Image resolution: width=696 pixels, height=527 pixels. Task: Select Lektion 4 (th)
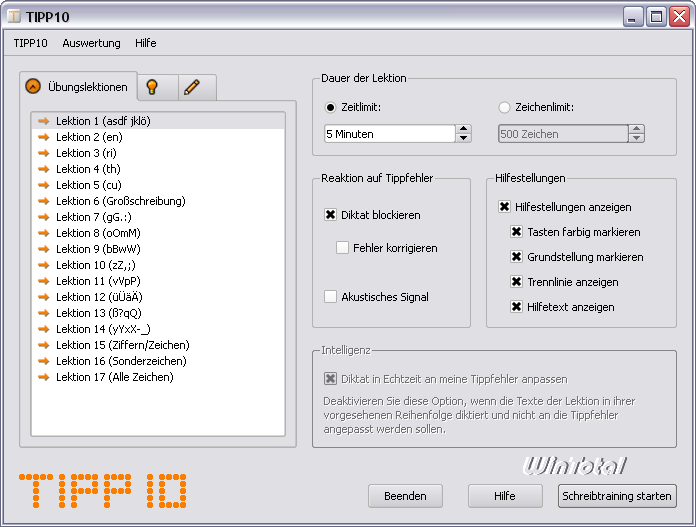158,169
